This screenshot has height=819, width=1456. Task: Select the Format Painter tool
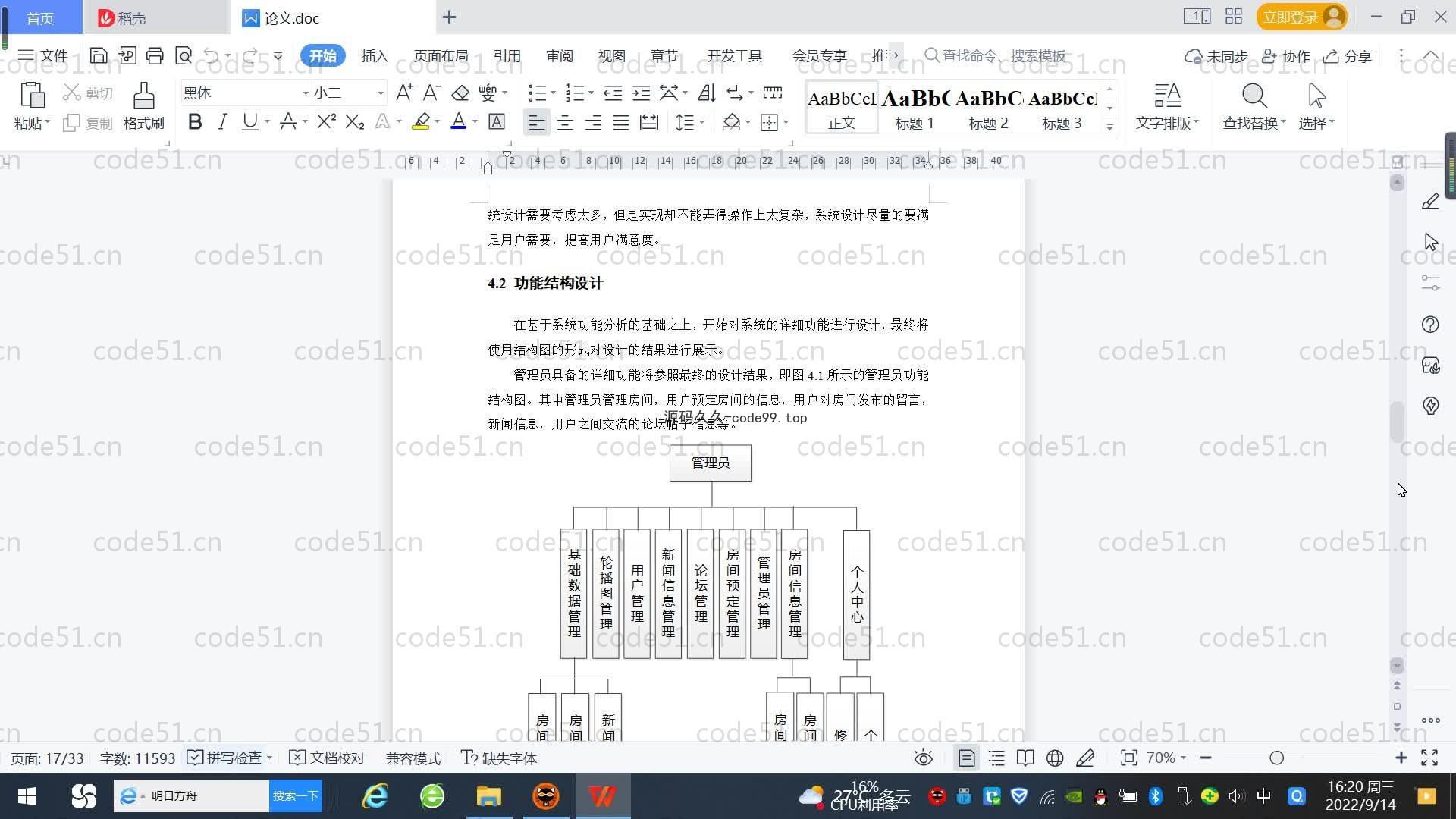(143, 106)
